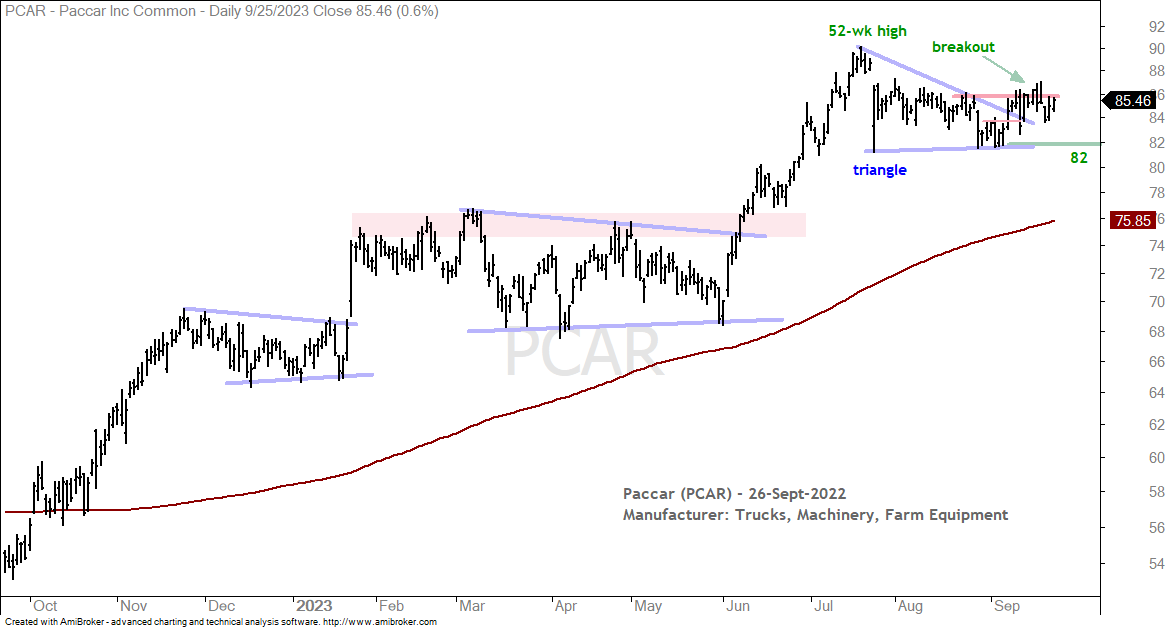1169x627 pixels.
Task: Click the 'Manufacturer: Trucks, Machinery, Farm Equipment' caption
Action: click(816, 514)
